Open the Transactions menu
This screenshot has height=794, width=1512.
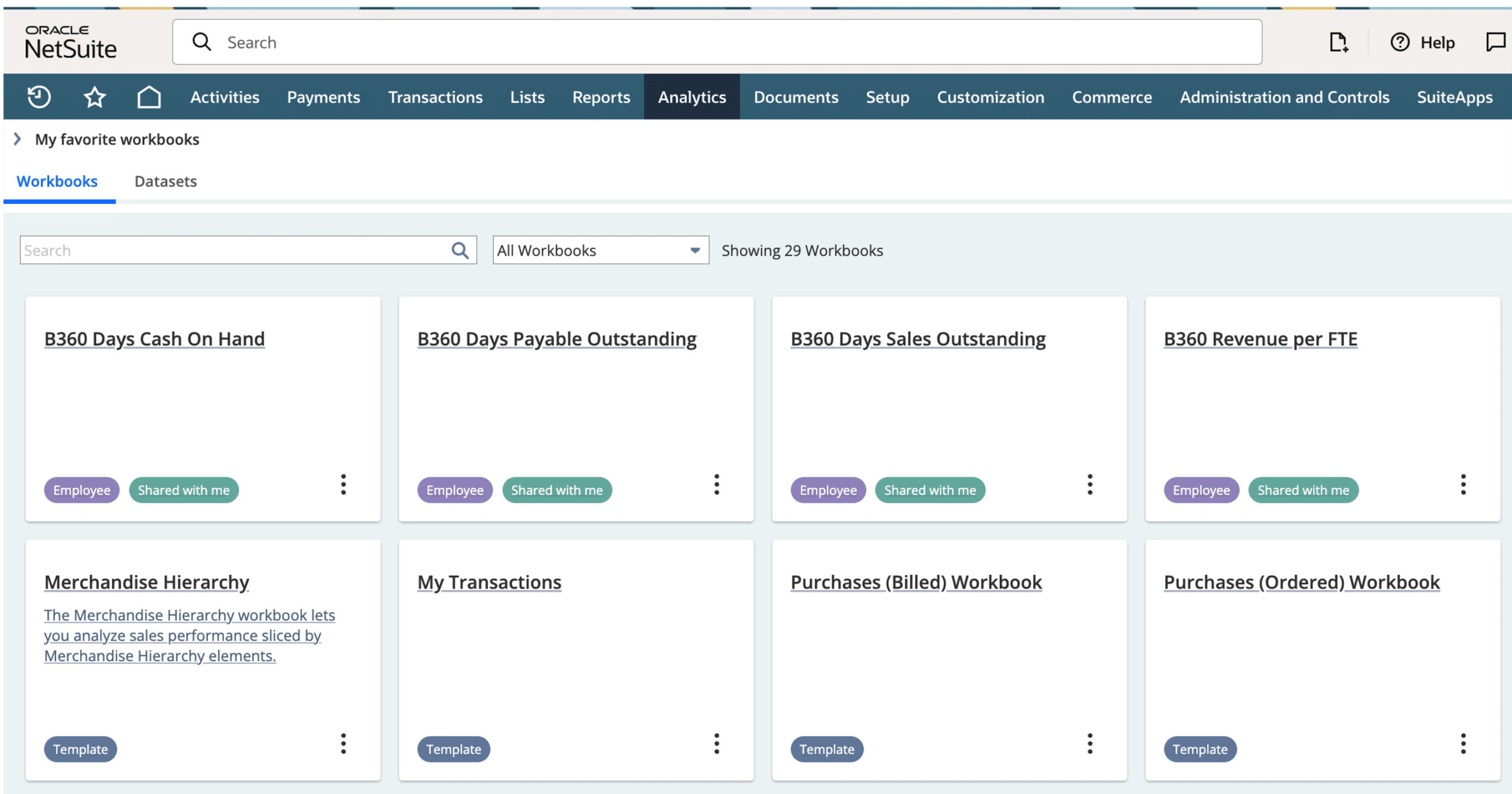tap(435, 97)
